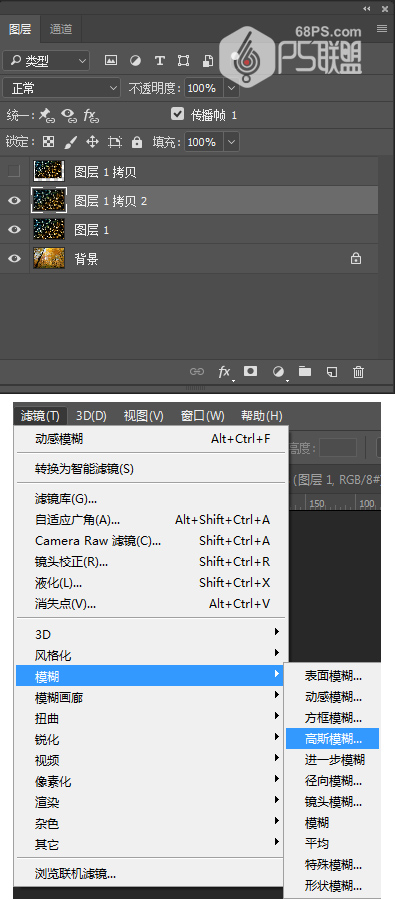Select the 图层 1 拷贝 2 thumbnail
The height and width of the screenshot is (900, 395).
pyautogui.click(x=49, y=200)
